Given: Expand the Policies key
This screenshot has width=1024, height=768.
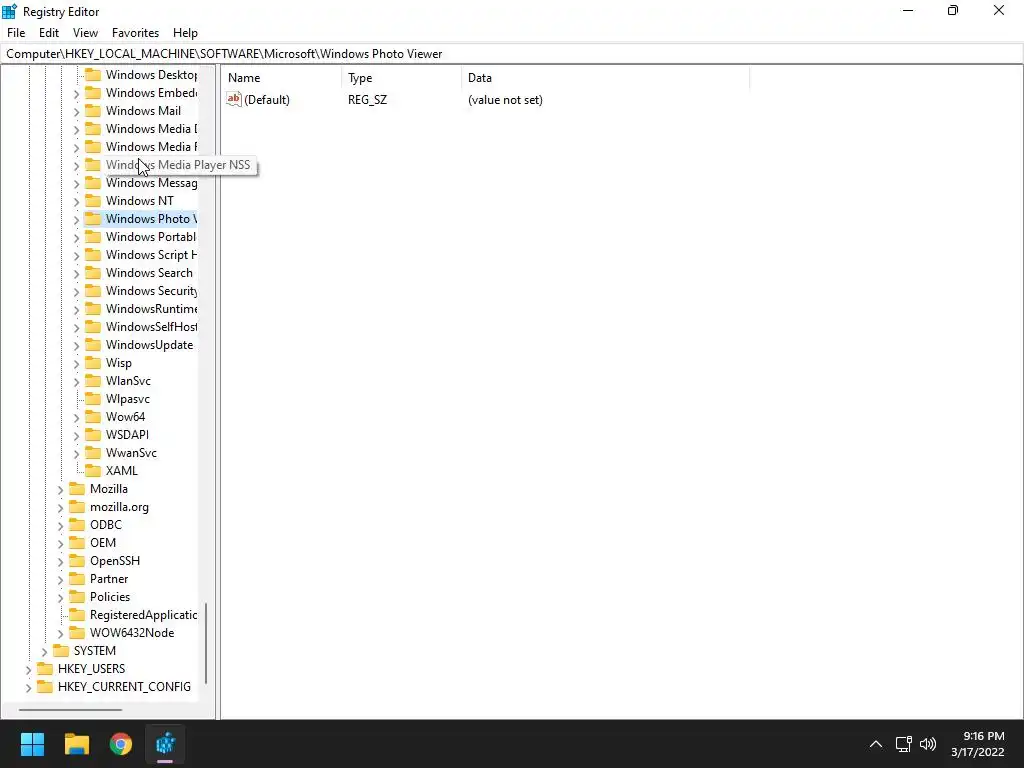Looking at the screenshot, I should (60, 597).
